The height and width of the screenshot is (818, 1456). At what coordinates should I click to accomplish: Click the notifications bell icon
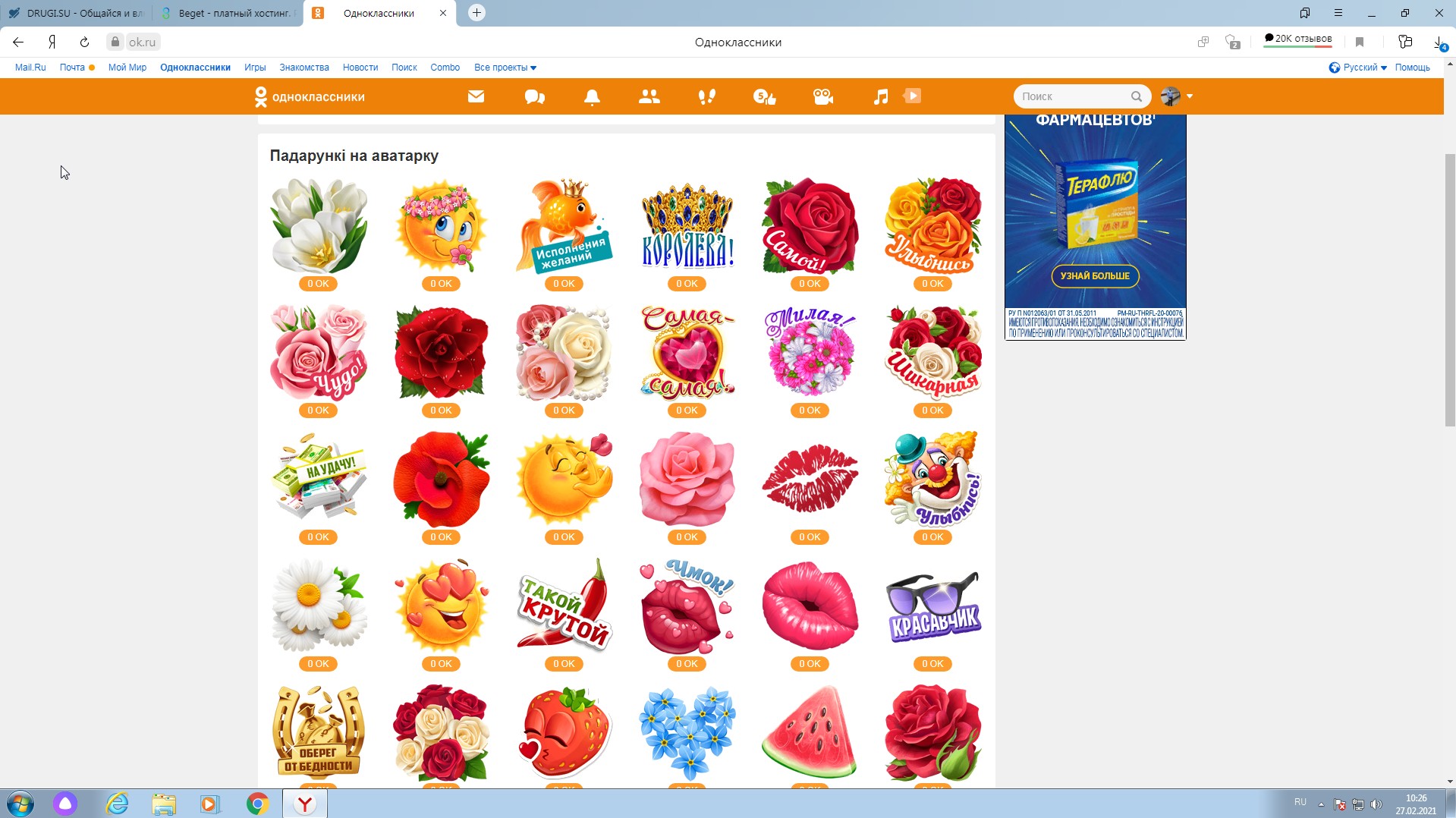[x=592, y=96]
